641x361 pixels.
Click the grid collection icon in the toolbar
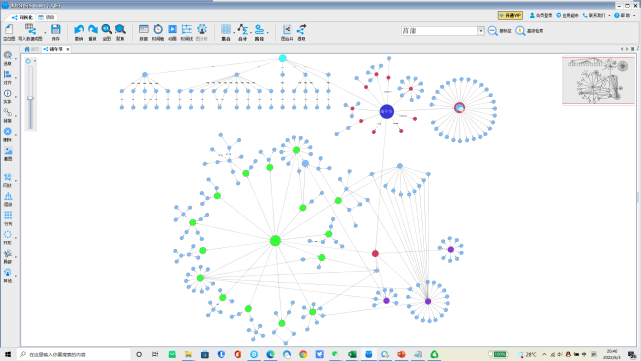226,30
